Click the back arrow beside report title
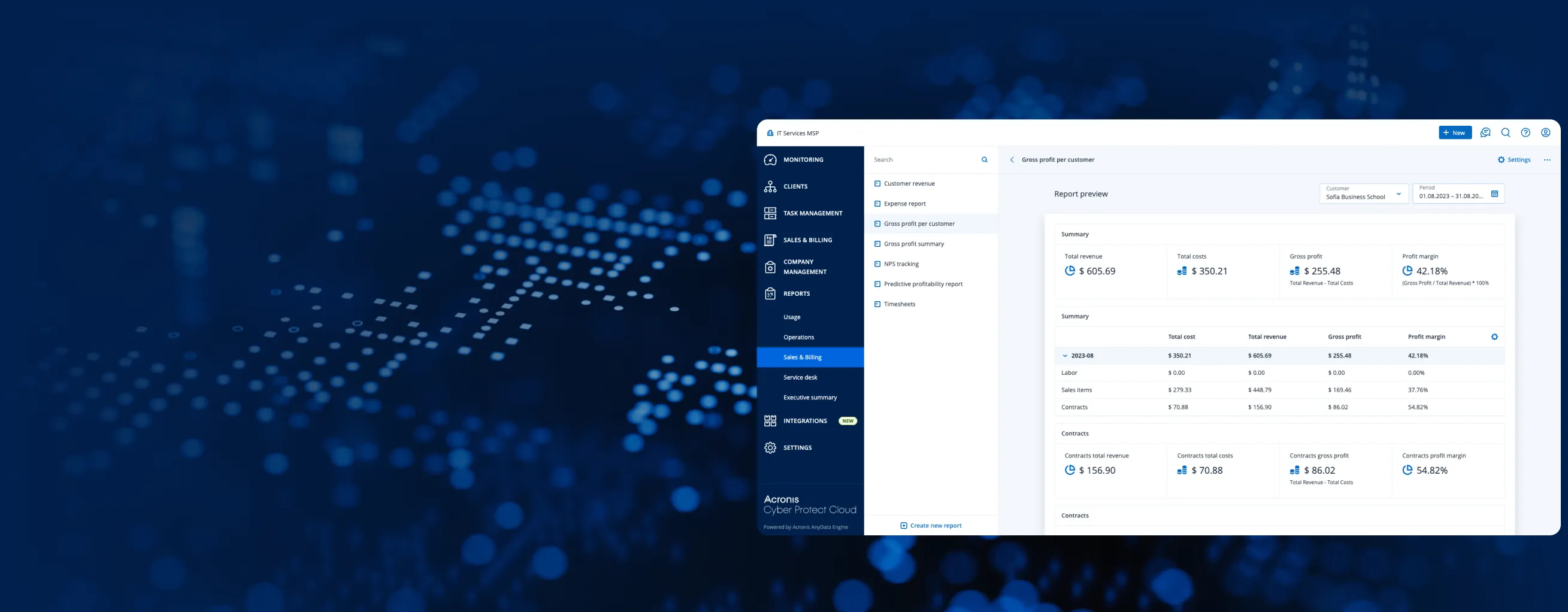 pyautogui.click(x=1012, y=160)
